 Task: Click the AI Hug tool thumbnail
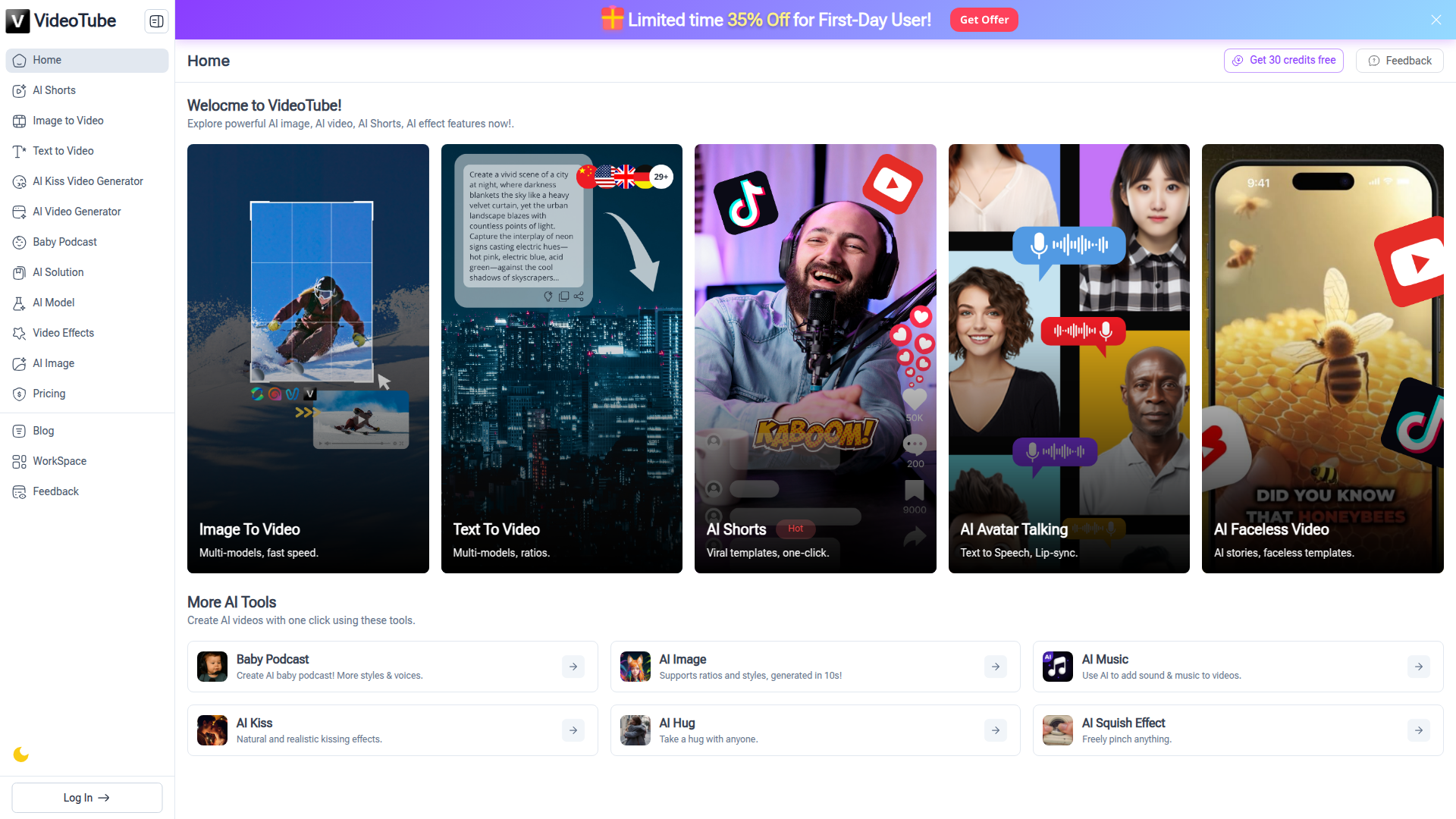click(x=635, y=730)
